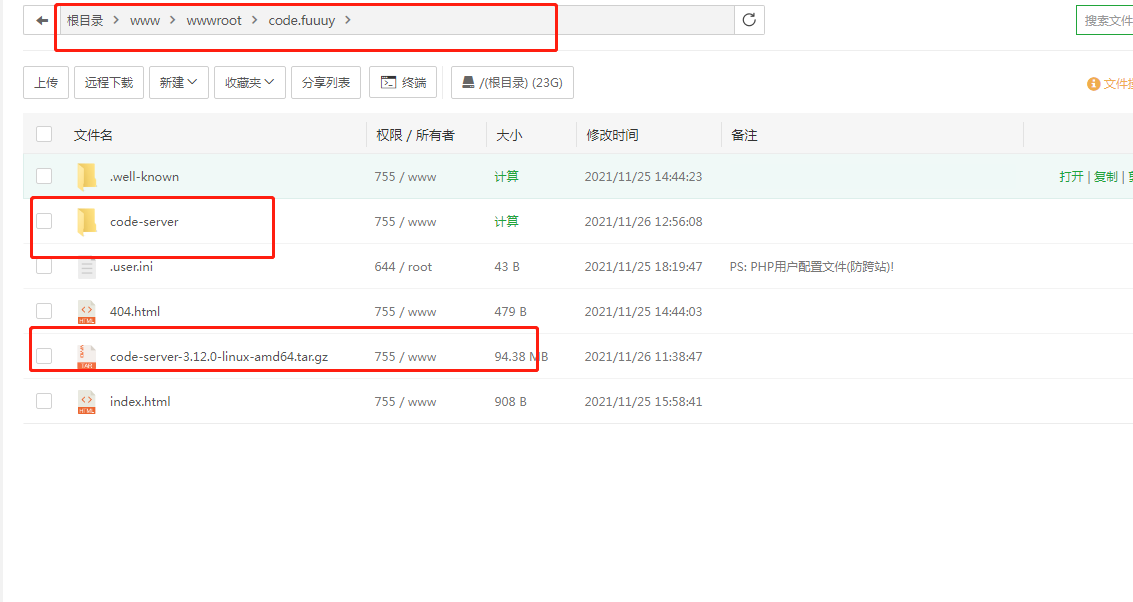The width and height of the screenshot is (1133, 602).
Task: Select the 404.html file name
Action: pos(135,311)
